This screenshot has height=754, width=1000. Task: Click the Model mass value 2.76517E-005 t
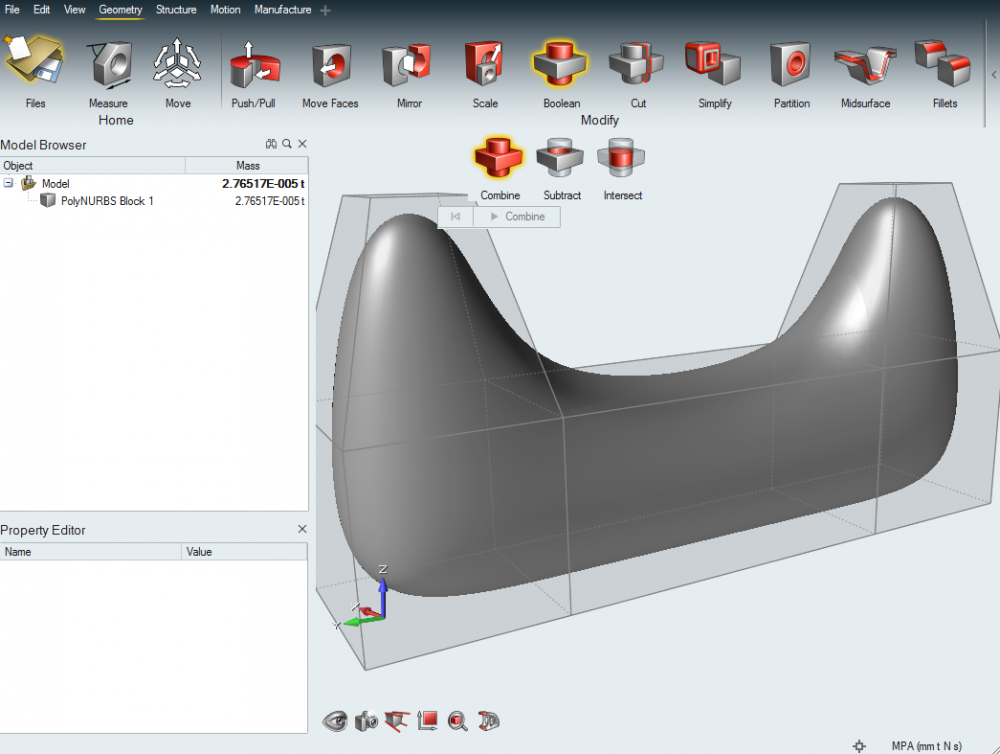point(263,184)
